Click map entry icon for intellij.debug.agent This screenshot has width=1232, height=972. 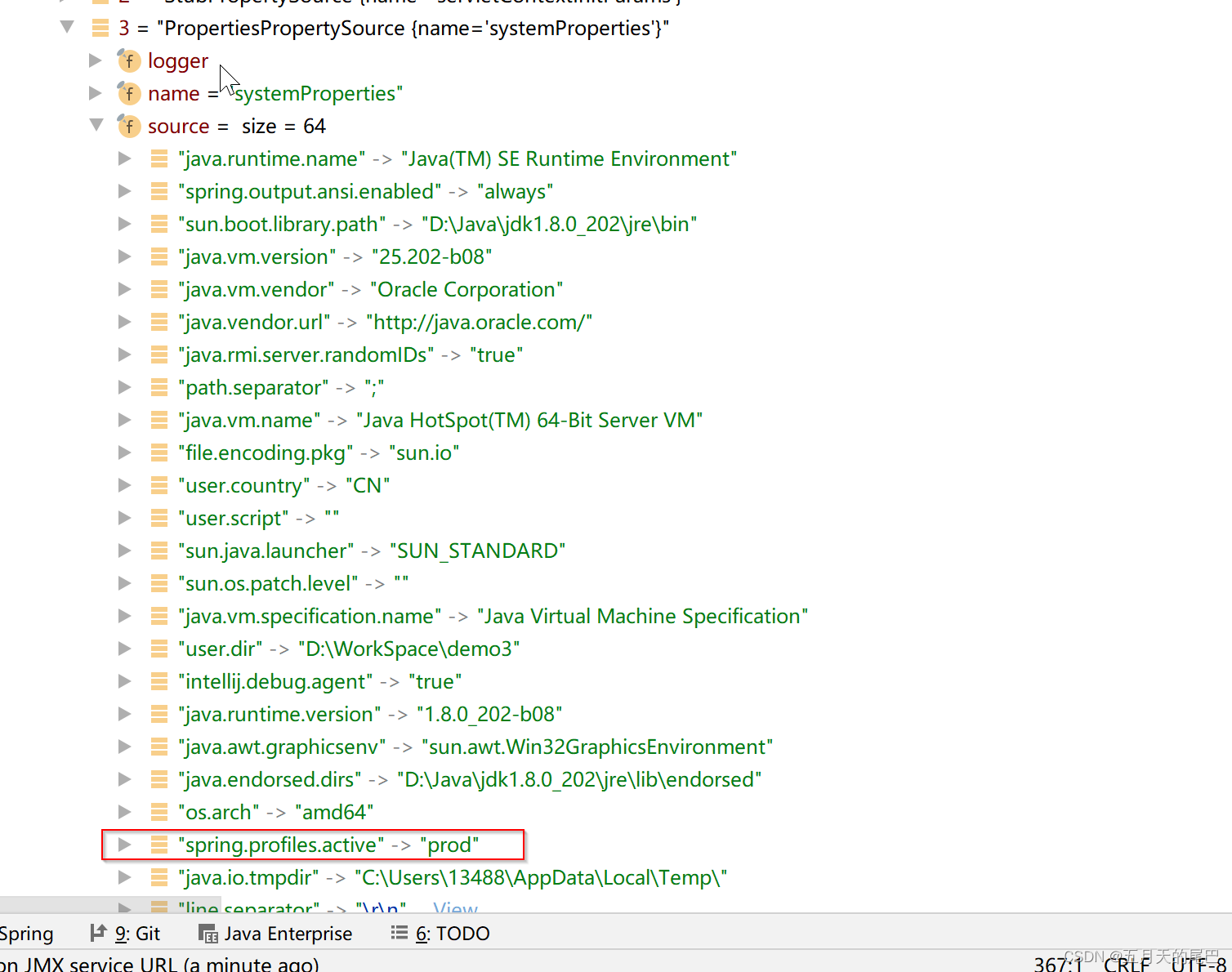[159, 681]
